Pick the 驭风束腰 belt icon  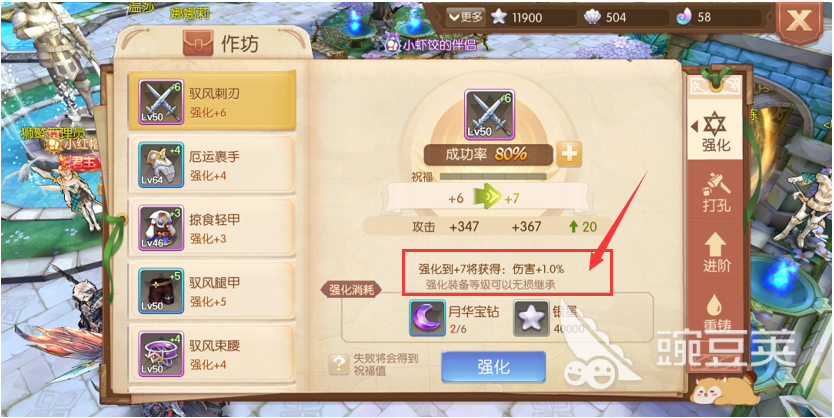[x=161, y=354]
